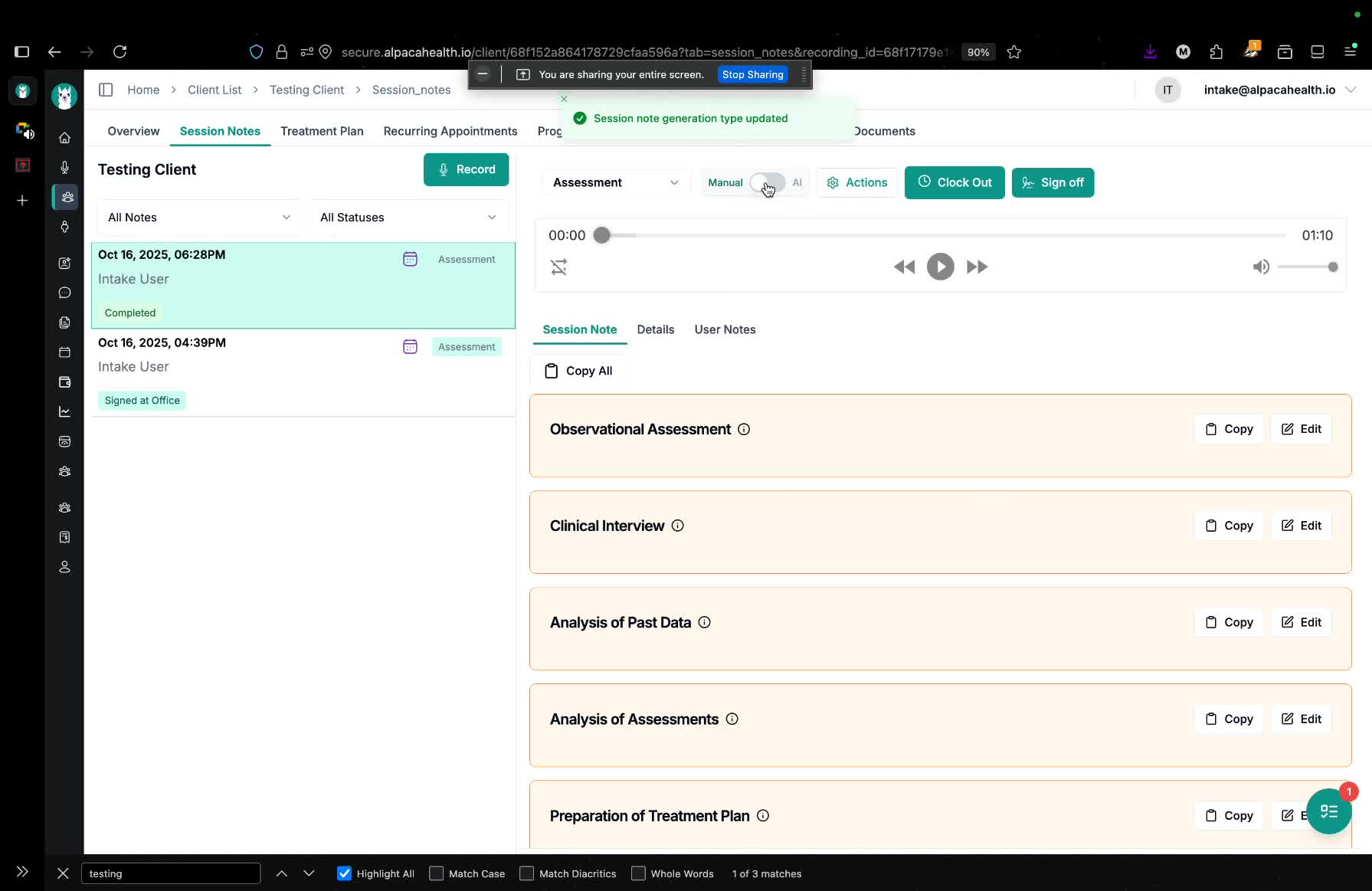Edit the Analysis of Past Data section
This screenshot has height=891, width=1372.
click(1301, 622)
